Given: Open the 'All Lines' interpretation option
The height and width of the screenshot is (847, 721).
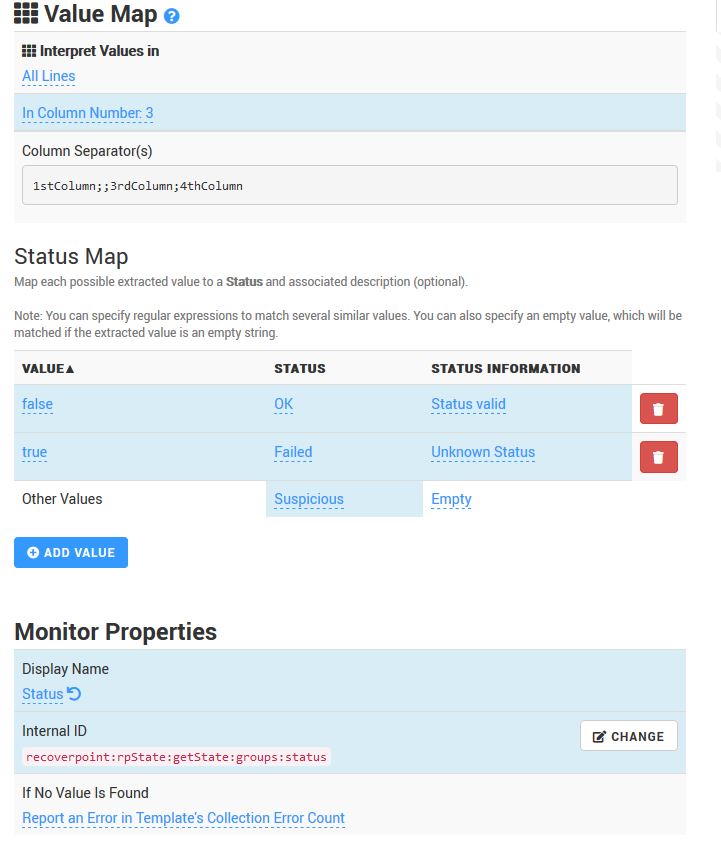Looking at the screenshot, I should pos(48,76).
